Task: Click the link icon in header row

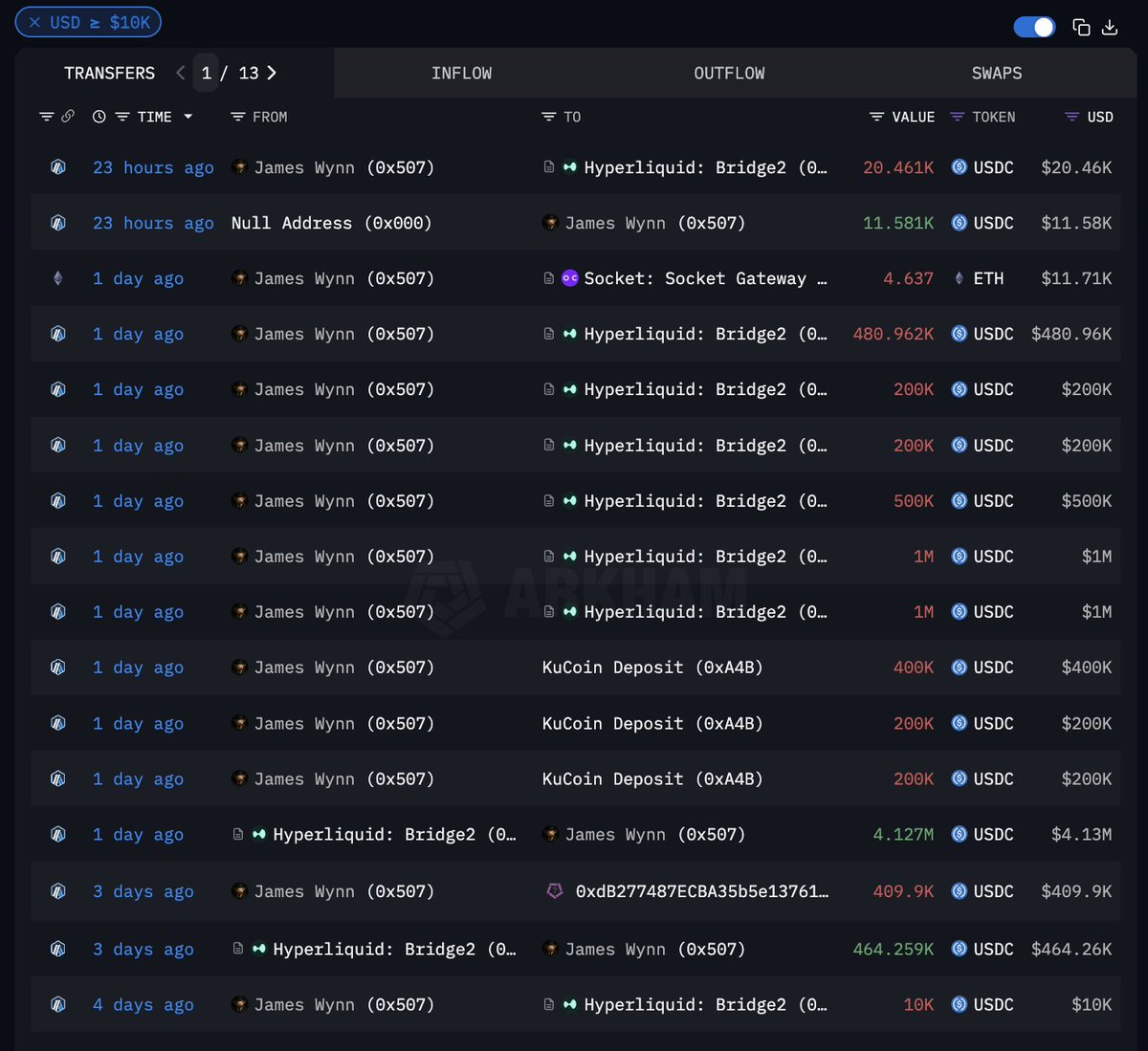Action: [68, 117]
